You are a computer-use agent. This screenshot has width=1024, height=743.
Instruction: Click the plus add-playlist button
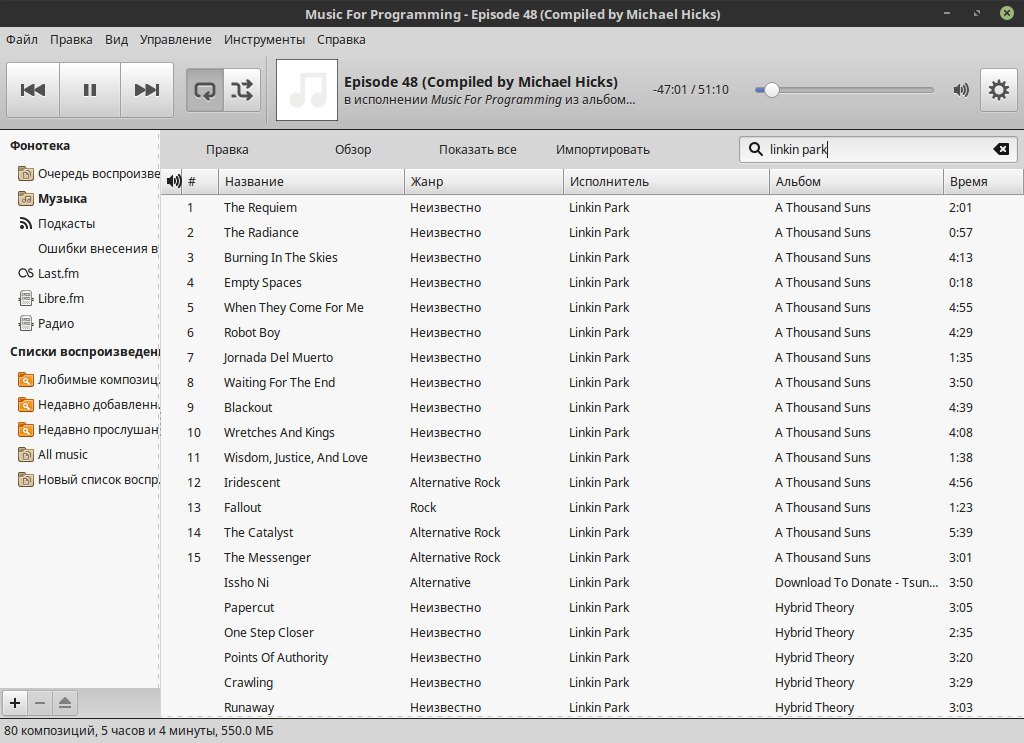(15, 703)
